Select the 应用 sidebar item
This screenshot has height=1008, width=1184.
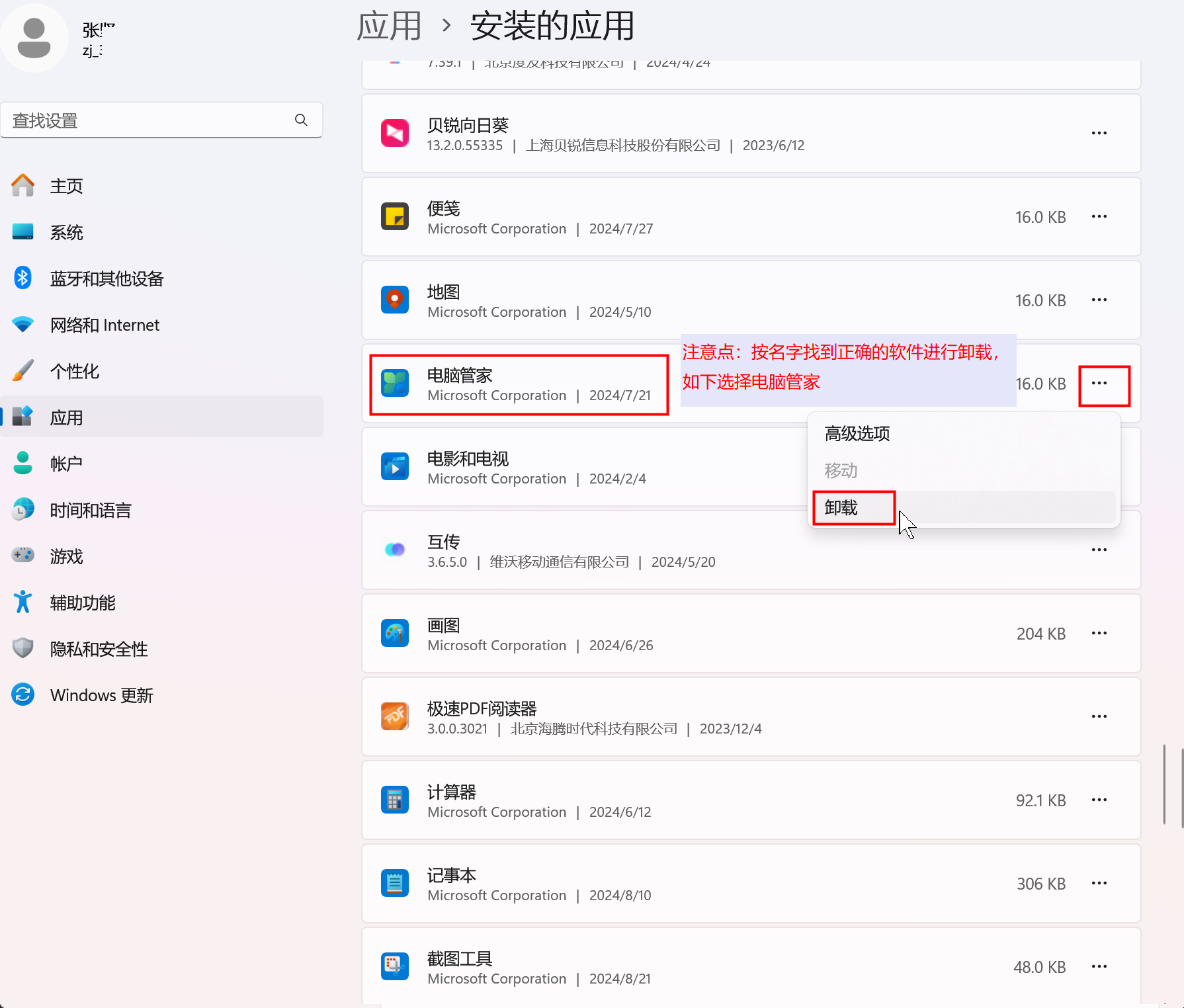(162, 417)
